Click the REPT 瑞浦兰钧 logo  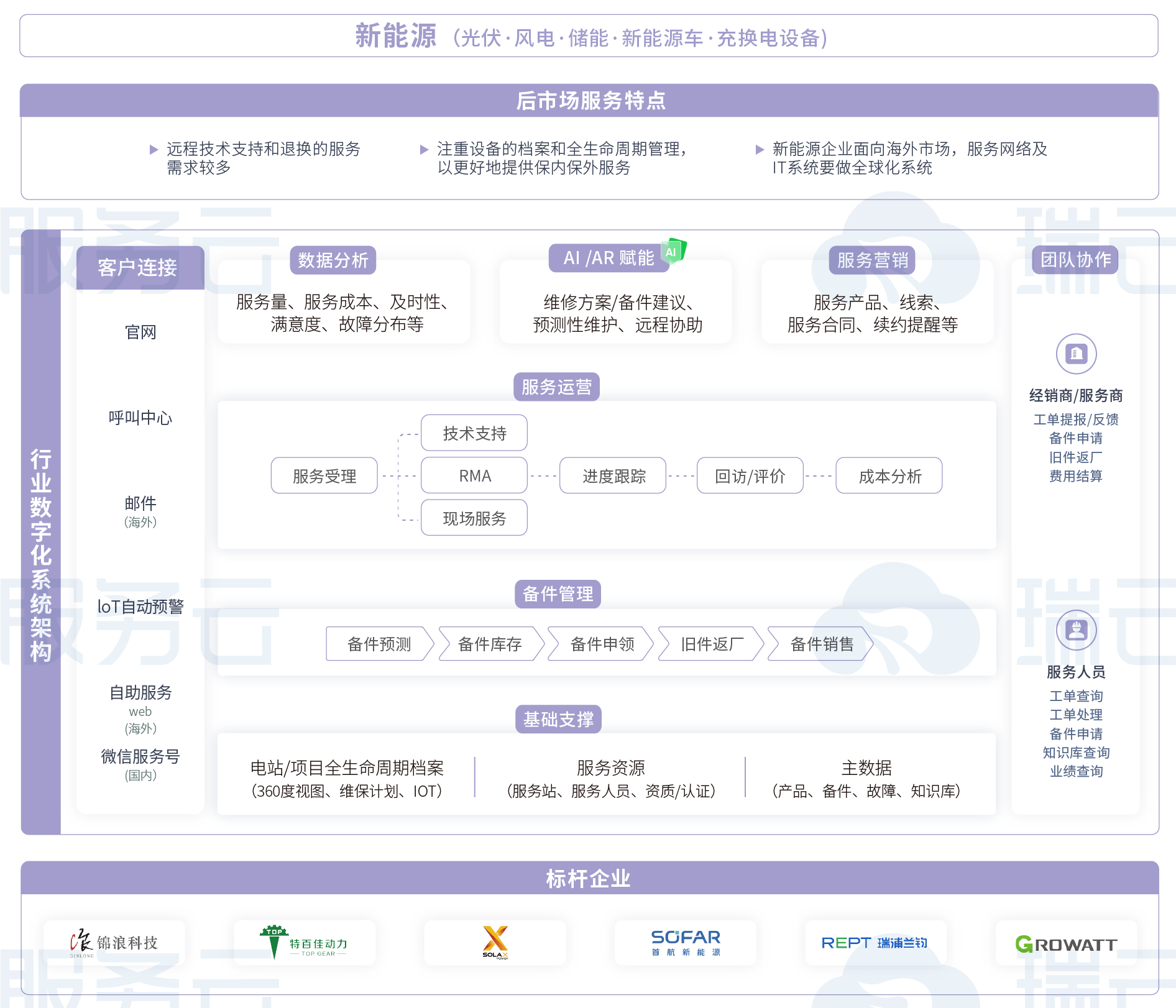[x=875, y=943]
